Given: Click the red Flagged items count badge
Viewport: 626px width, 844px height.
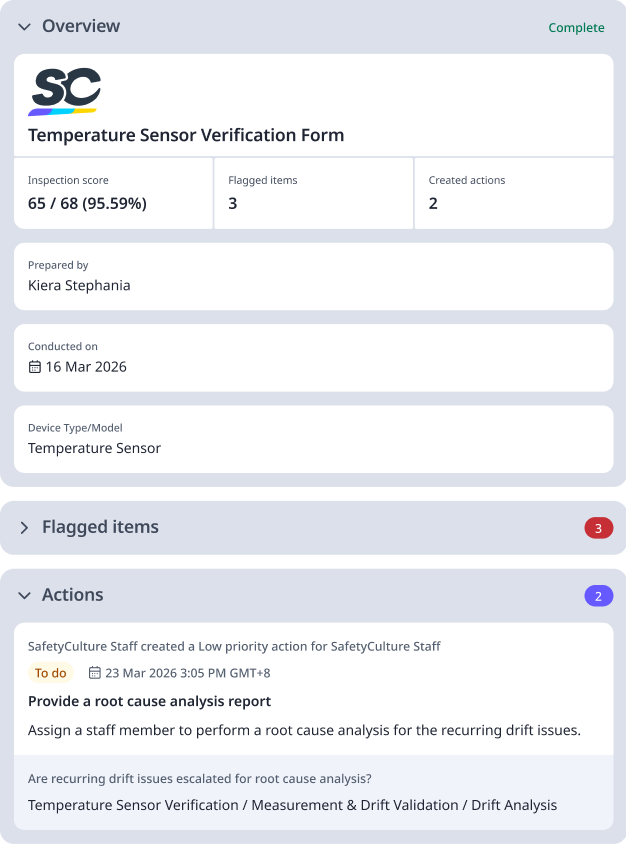Looking at the screenshot, I should (598, 527).
